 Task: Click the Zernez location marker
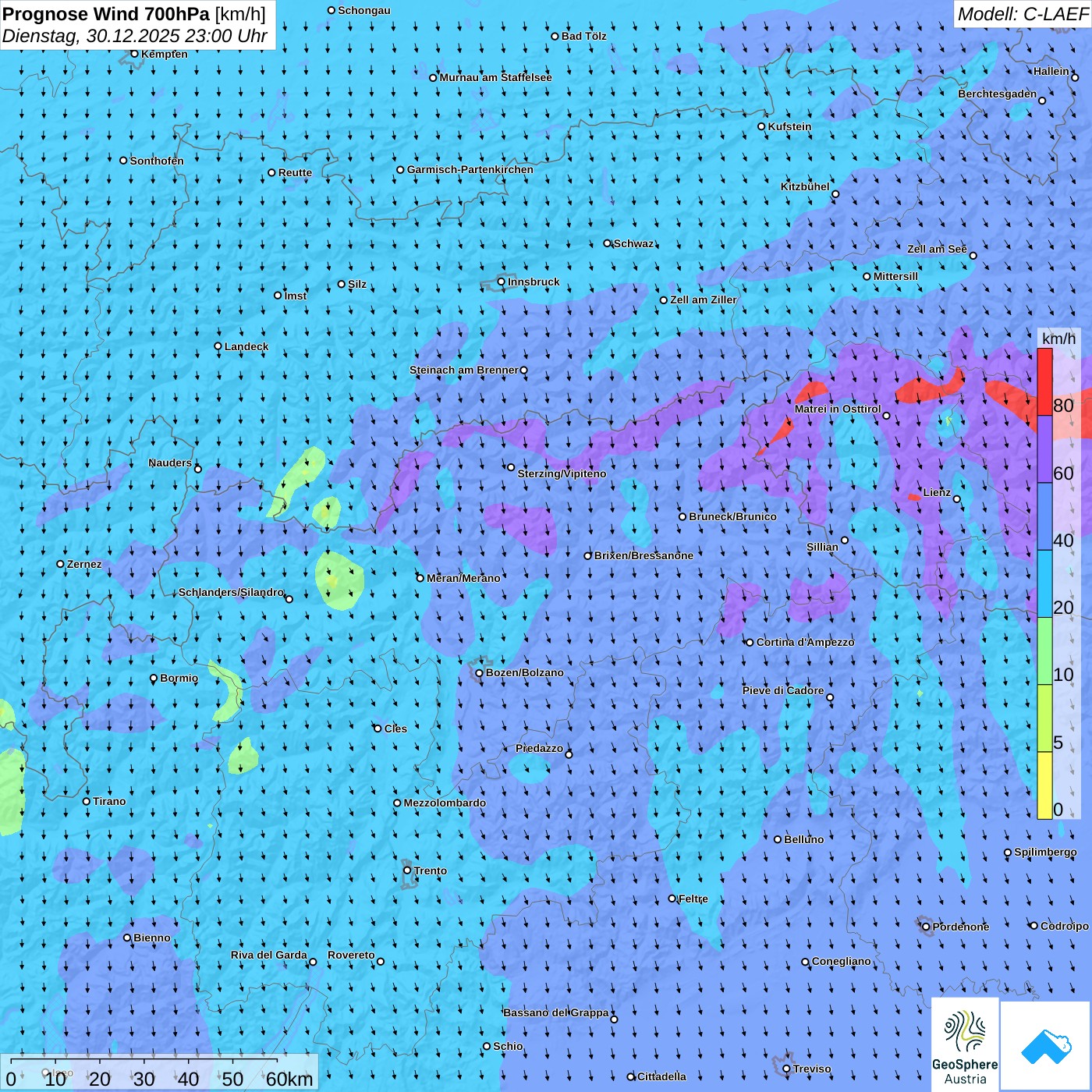(x=61, y=564)
